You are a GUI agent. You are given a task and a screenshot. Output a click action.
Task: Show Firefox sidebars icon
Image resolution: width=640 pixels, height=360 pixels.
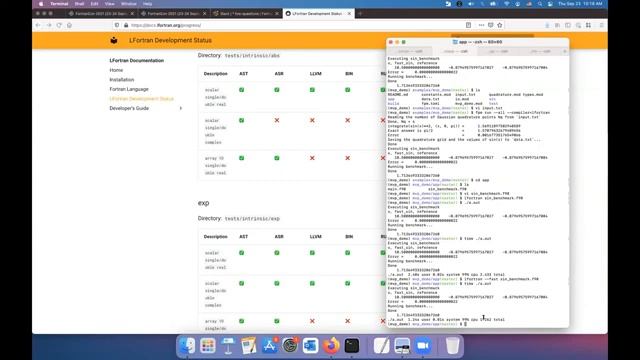tap(568, 25)
